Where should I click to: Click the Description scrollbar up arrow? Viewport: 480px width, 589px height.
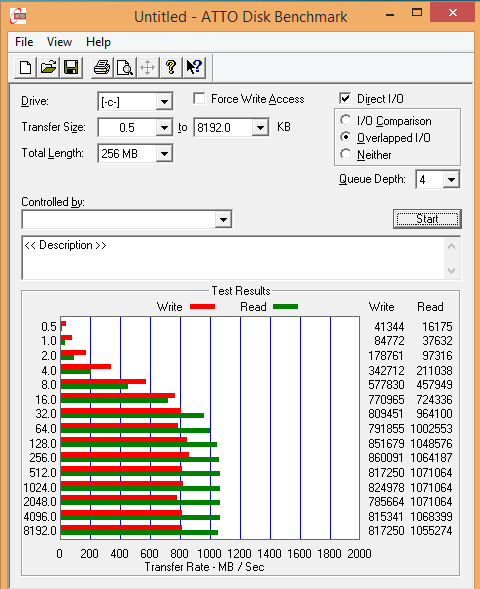[452, 246]
